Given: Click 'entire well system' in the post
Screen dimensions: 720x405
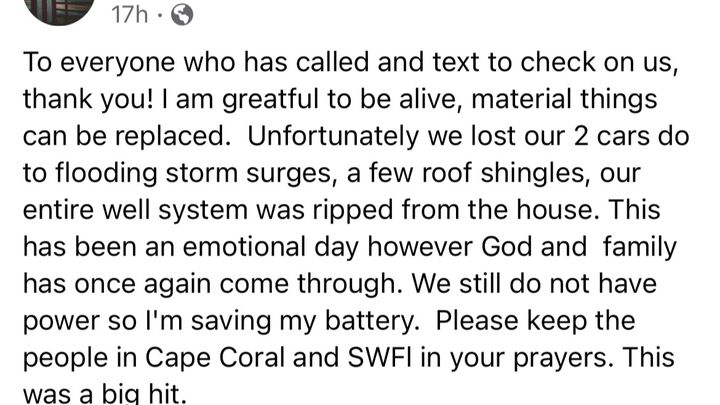Looking at the screenshot, I should coord(136,210).
